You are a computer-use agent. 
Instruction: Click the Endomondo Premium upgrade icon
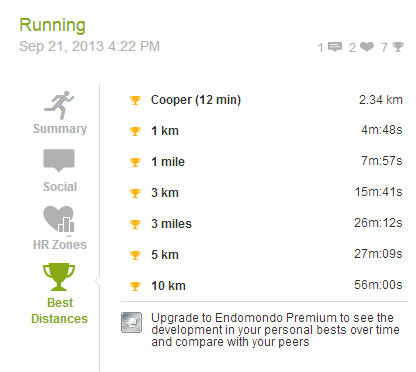(131, 322)
